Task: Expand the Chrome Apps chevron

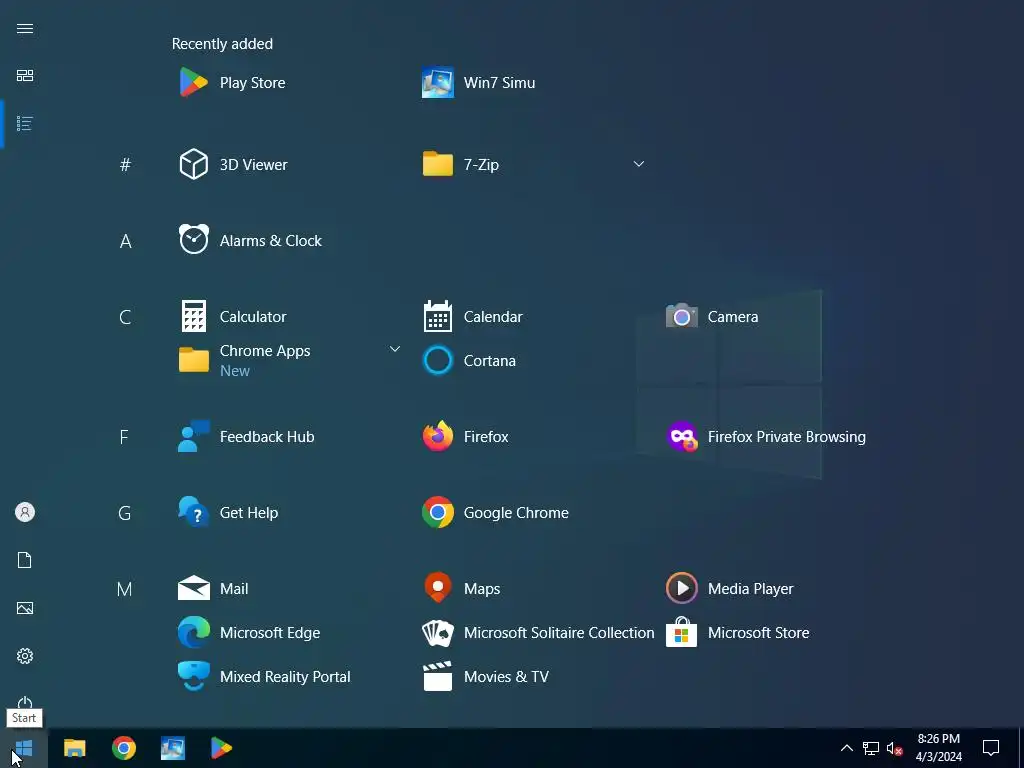Action: pyautogui.click(x=394, y=349)
